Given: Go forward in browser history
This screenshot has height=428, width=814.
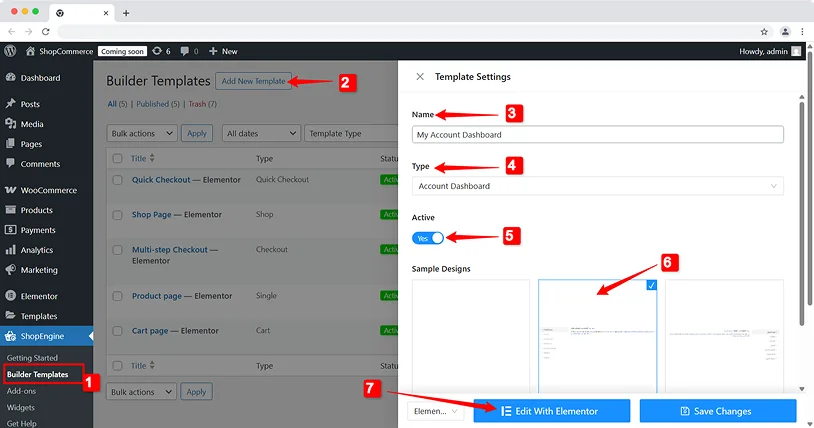Looking at the screenshot, I should coord(29,32).
